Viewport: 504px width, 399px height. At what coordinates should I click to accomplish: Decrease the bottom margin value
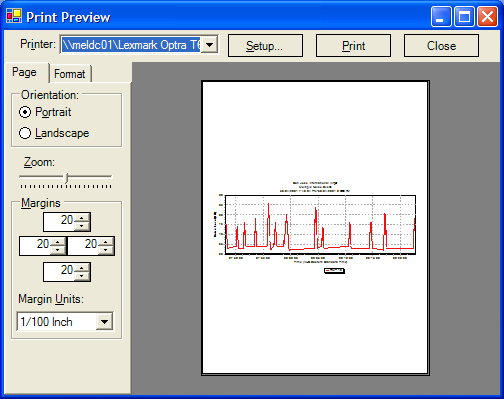click(x=82, y=276)
